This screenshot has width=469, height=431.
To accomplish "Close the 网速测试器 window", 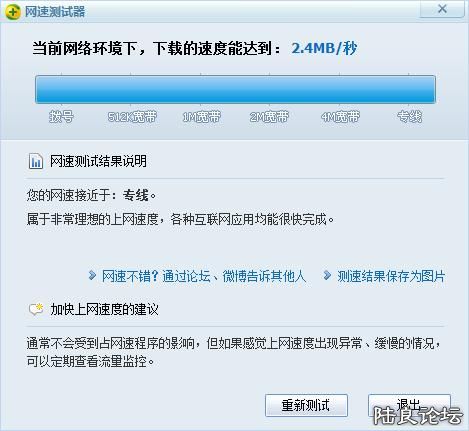I will pyautogui.click(x=442, y=9).
